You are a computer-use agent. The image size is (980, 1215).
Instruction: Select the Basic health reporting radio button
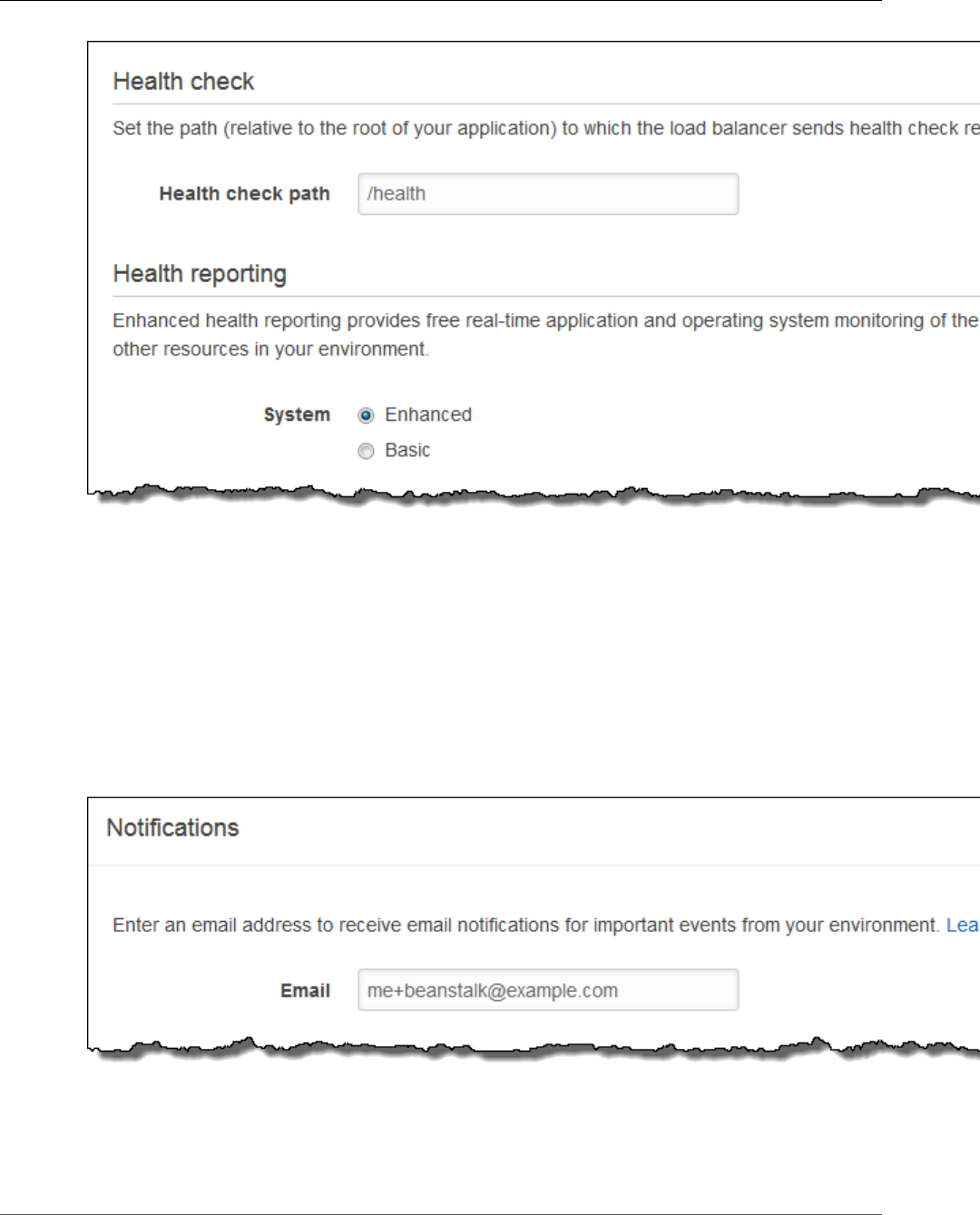pyautogui.click(x=366, y=451)
